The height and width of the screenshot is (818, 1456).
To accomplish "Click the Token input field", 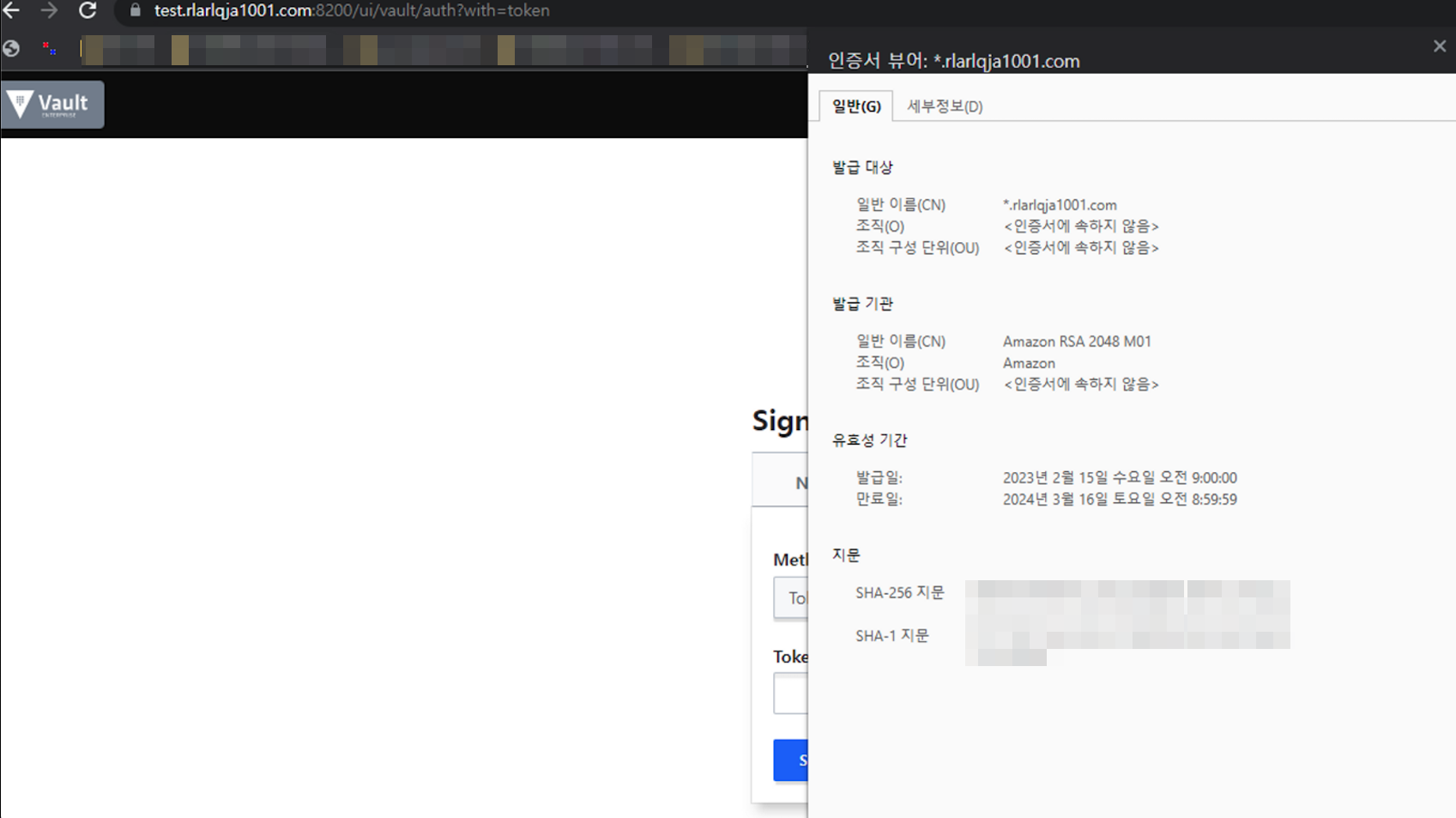I will [790, 694].
